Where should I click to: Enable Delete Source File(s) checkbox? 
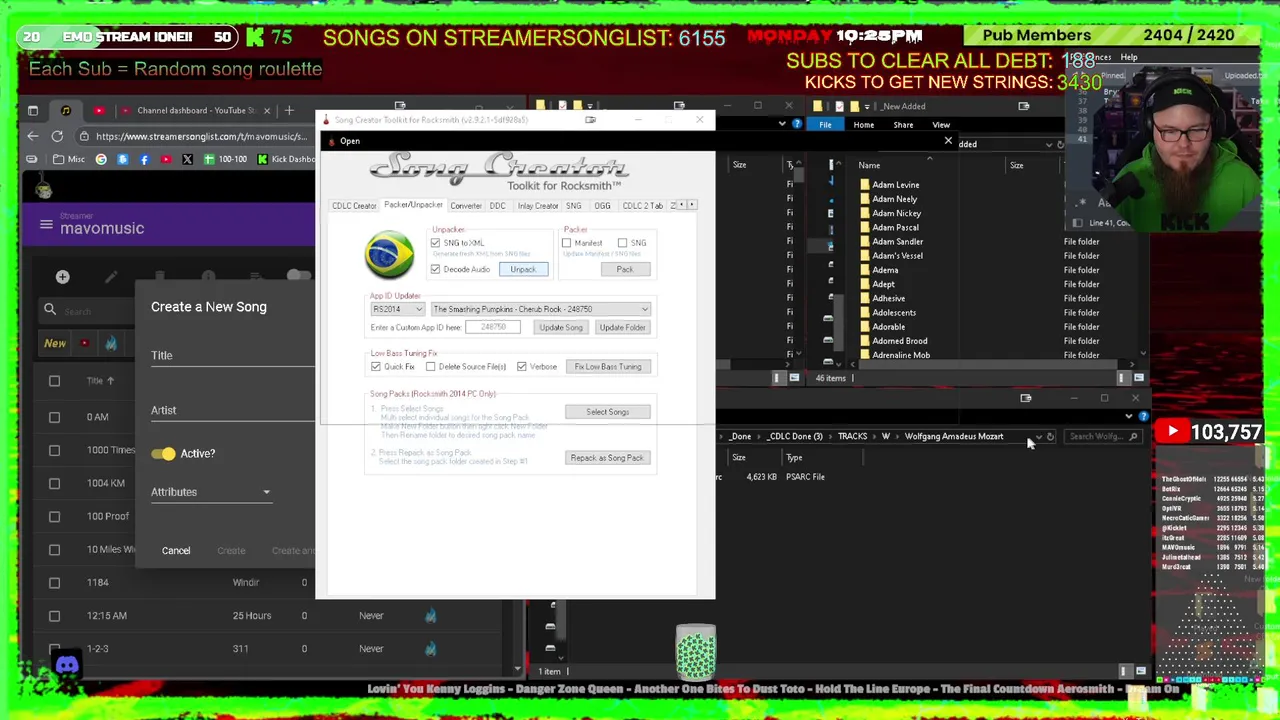click(430, 367)
